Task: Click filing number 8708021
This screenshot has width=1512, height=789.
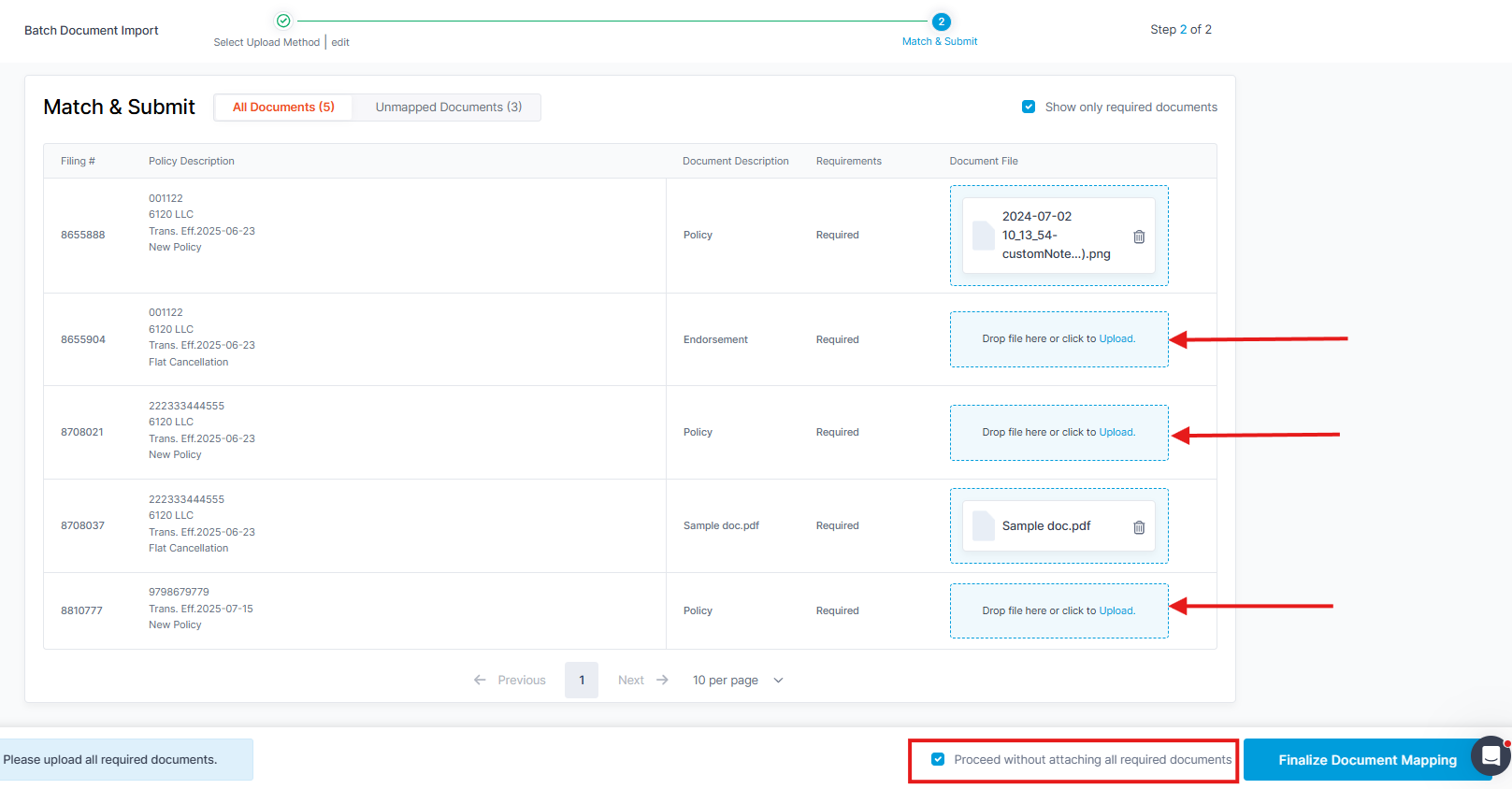Action: coord(82,432)
